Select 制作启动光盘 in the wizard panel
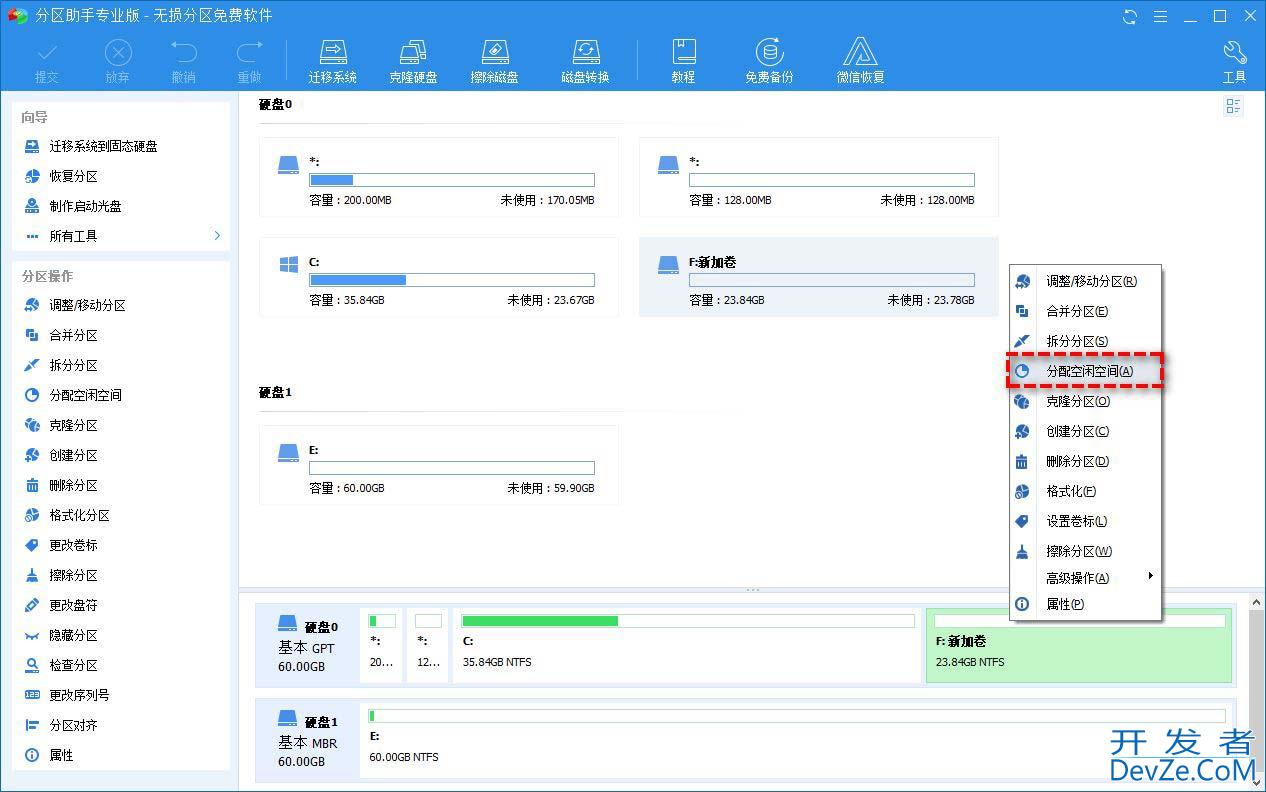The image size is (1266, 792). [85, 206]
